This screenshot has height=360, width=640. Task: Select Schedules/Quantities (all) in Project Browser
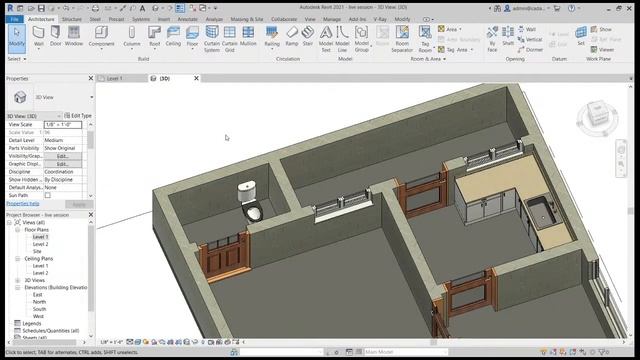pos(51,331)
